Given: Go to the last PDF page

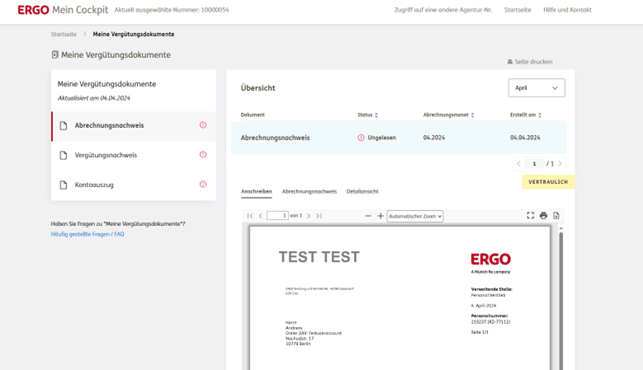Looking at the screenshot, I should [x=319, y=216].
